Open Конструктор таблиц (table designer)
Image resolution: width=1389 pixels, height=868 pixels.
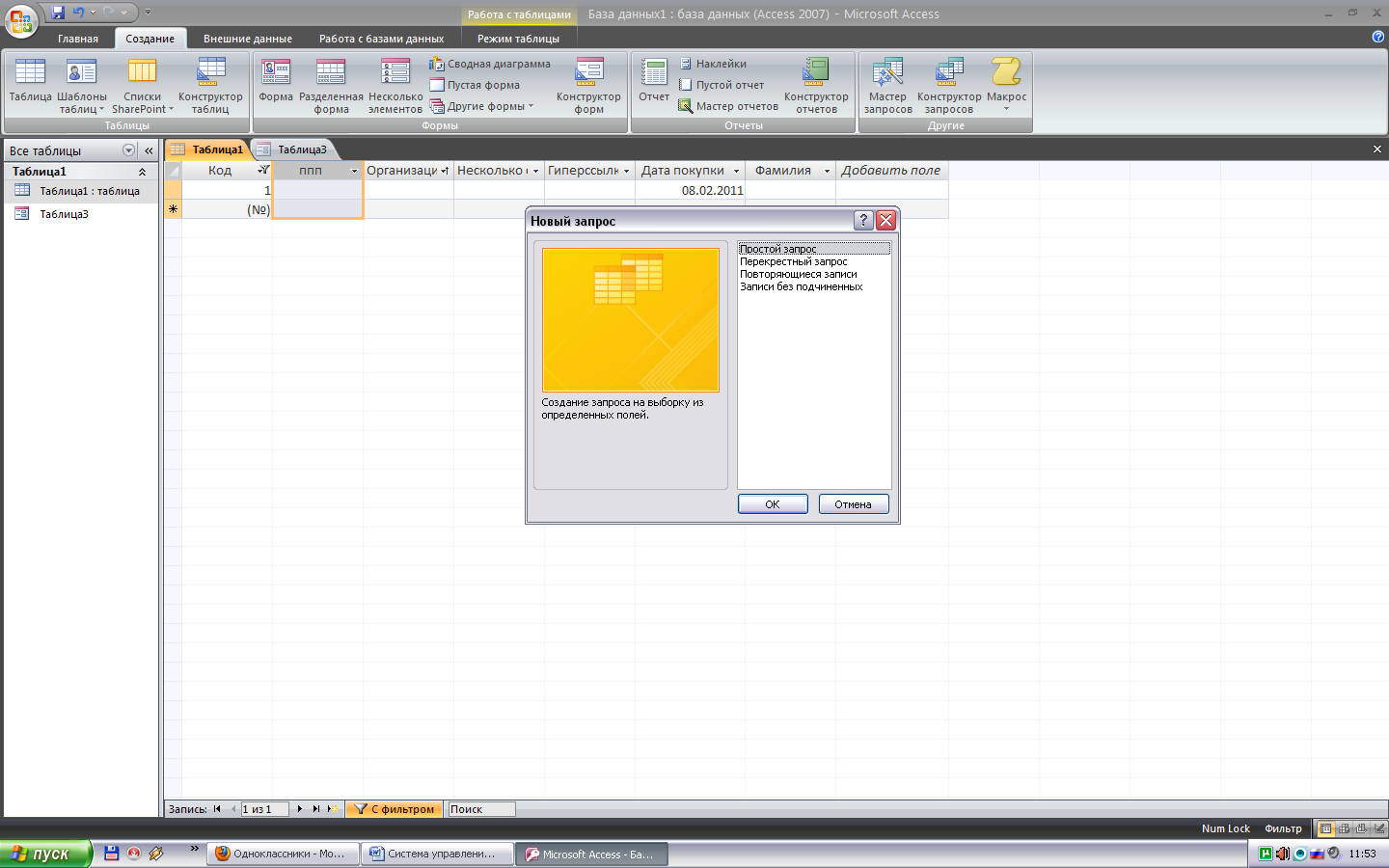210,86
